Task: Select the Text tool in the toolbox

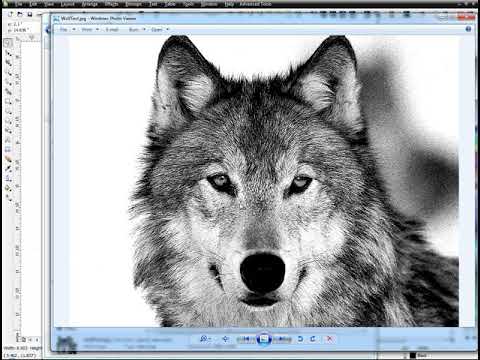Action: tap(8, 140)
